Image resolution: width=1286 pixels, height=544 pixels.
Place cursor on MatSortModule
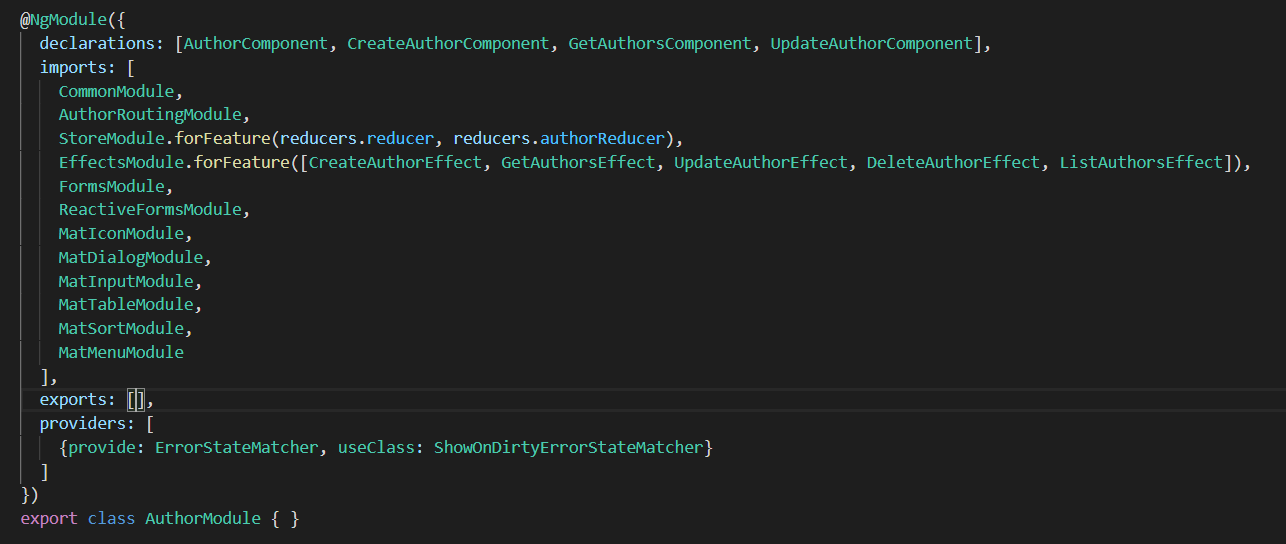pos(121,328)
